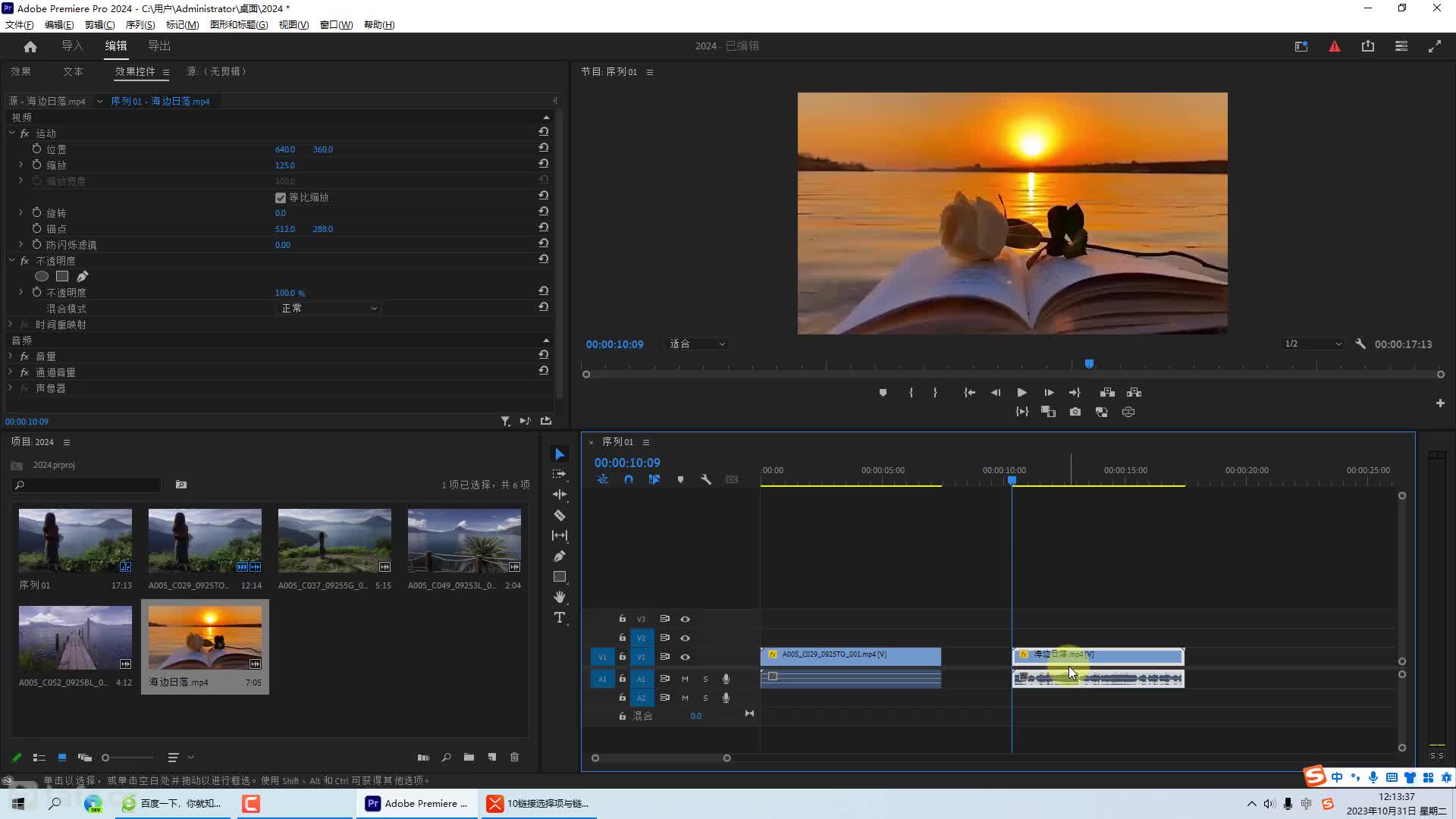Toggle V3 track output eye
The width and height of the screenshot is (1456, 819).
click(685, 619)
